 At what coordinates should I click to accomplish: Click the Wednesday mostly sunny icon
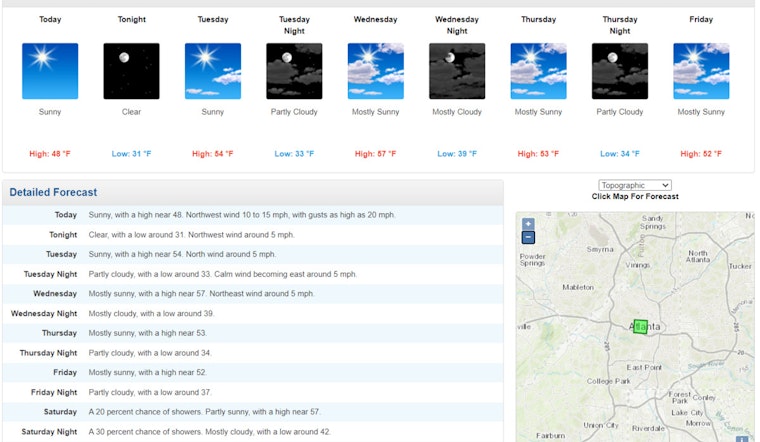[x=376, y=71]
